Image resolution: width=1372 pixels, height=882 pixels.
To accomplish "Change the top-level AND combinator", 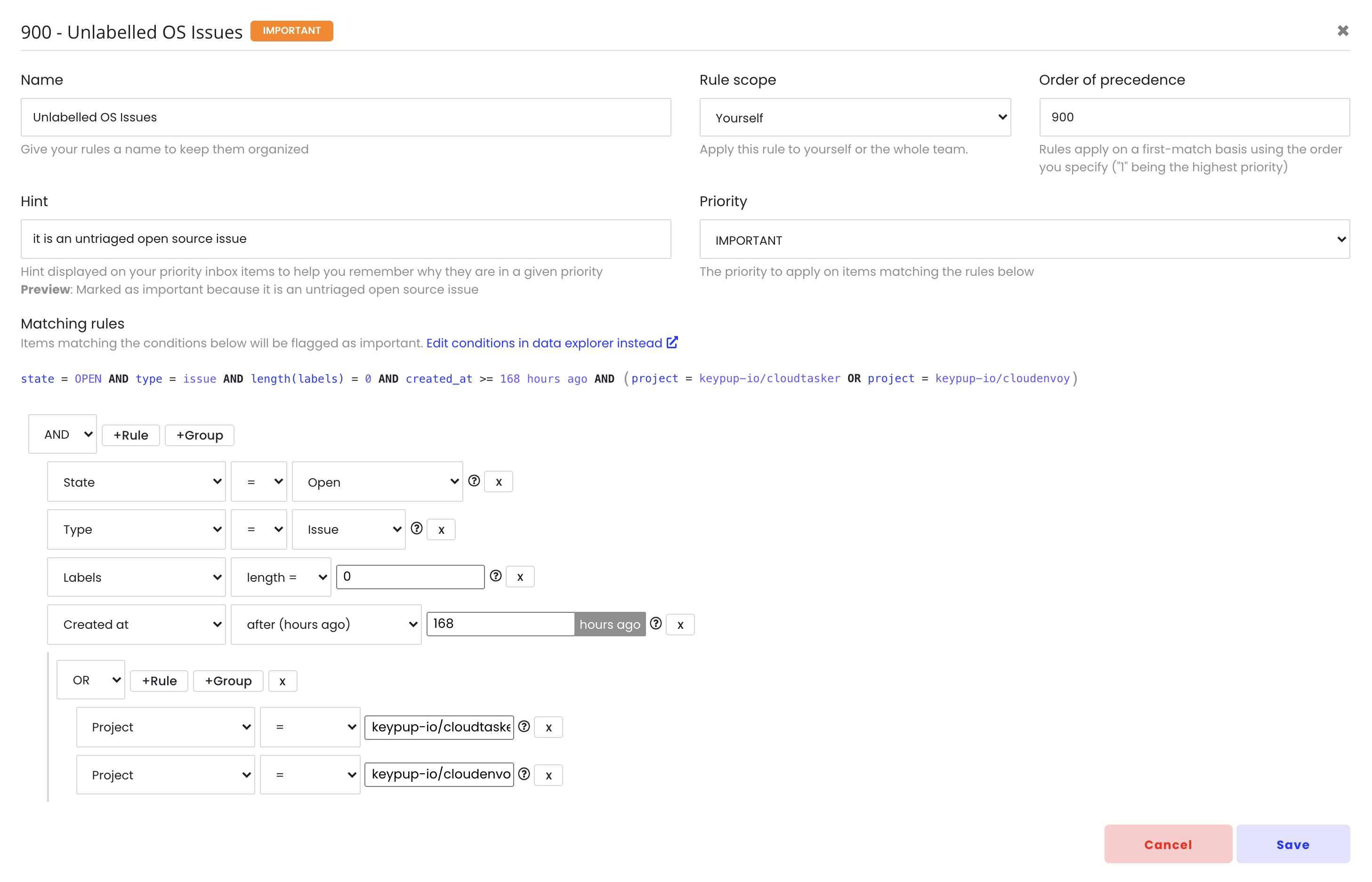I will (63, 434).
